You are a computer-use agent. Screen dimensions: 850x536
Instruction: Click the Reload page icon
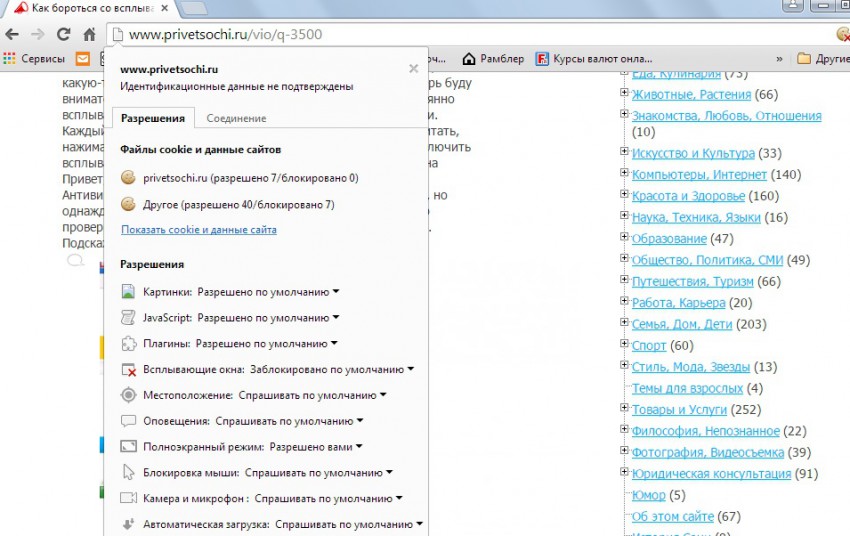(x=63, y=34)
